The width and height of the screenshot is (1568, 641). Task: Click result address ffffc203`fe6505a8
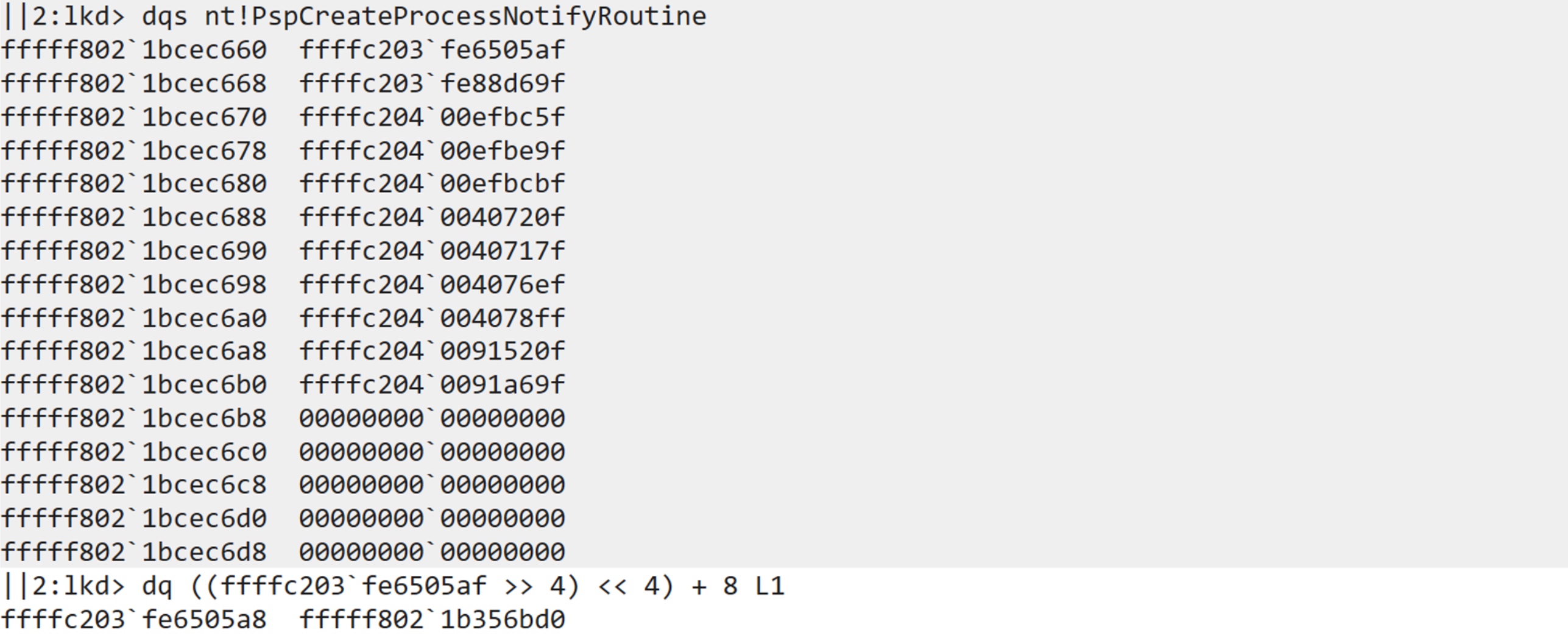[134, 620]
